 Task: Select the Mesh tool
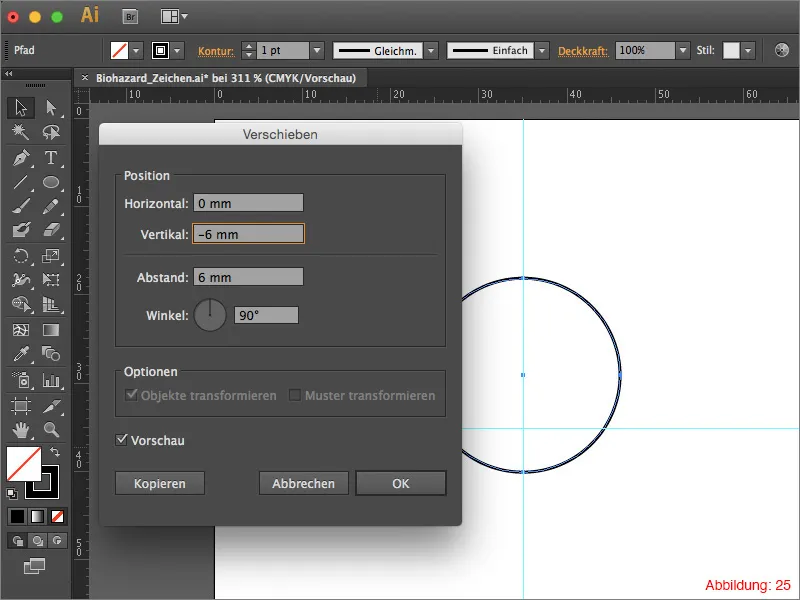[x=21, y=330]
